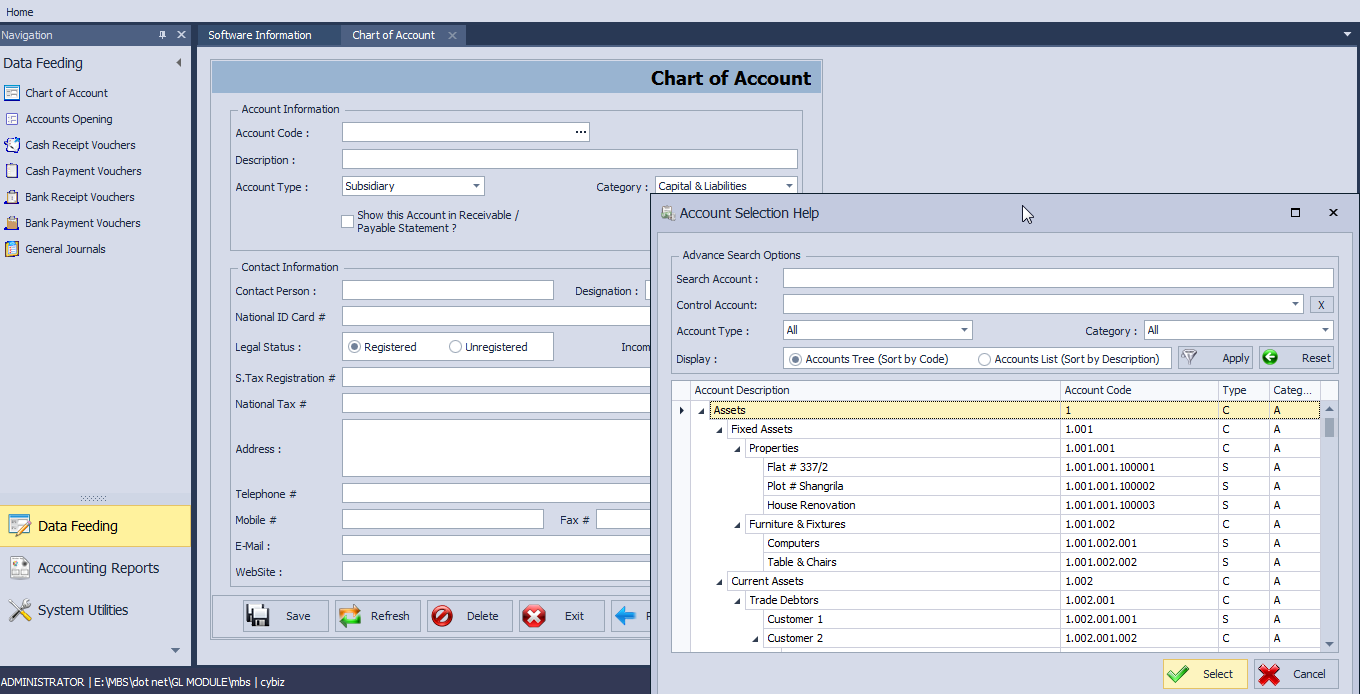1360x694 pixels.
Task: Click the scroll down arrow in accounts tree
Action: tap(1329, 645)
